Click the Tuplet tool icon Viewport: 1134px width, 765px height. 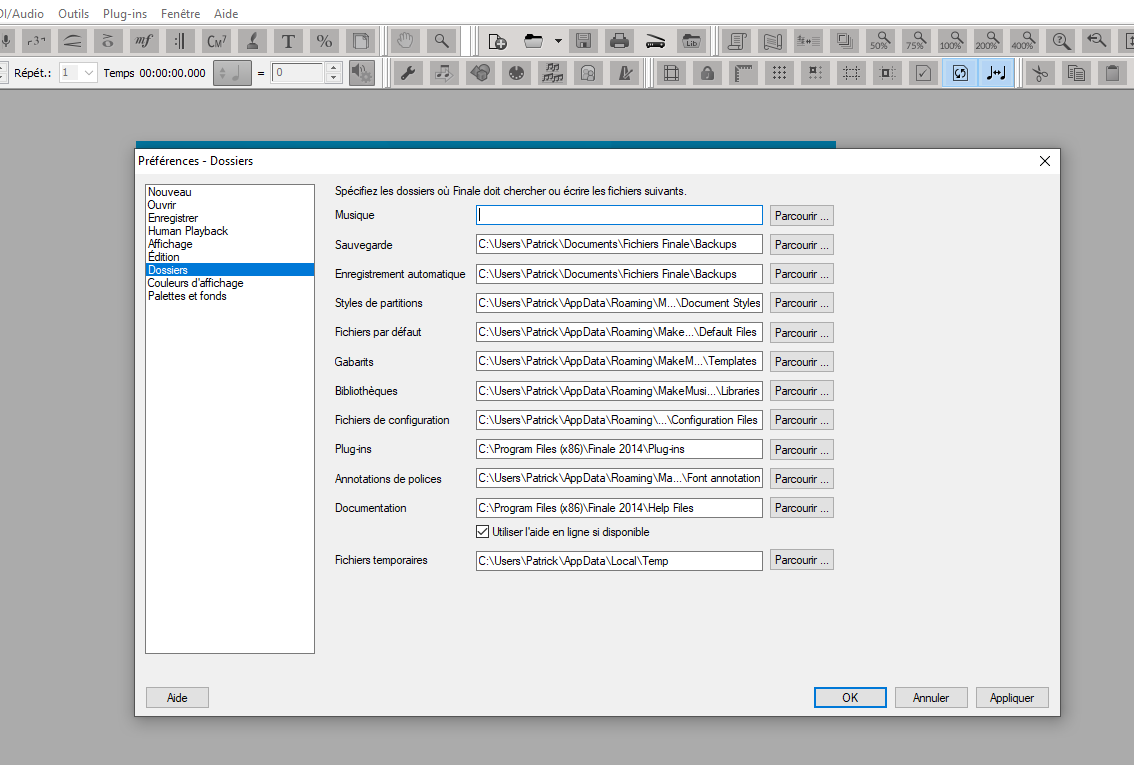coord(37,41)
